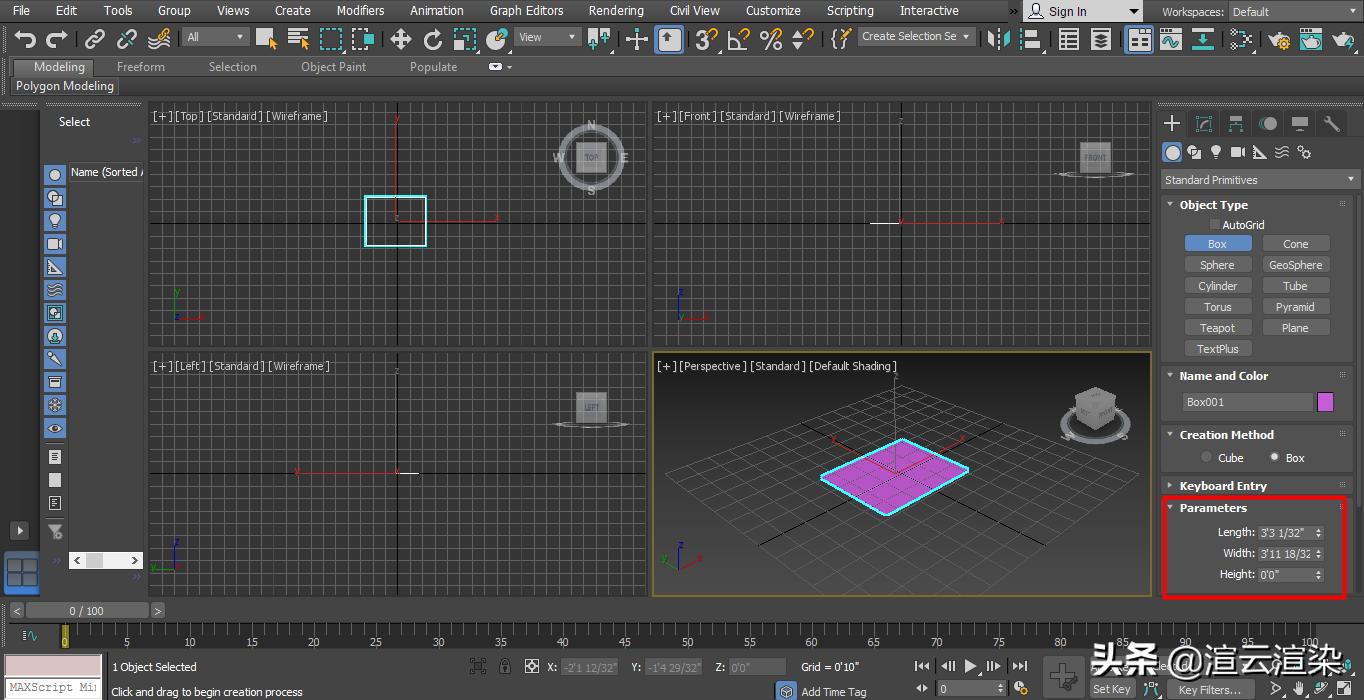Image resolution: width=1364 pixels, height=700 pixels.
Task: Switch to the Freeform ribbon tab
Action: [x=139, y=66]
